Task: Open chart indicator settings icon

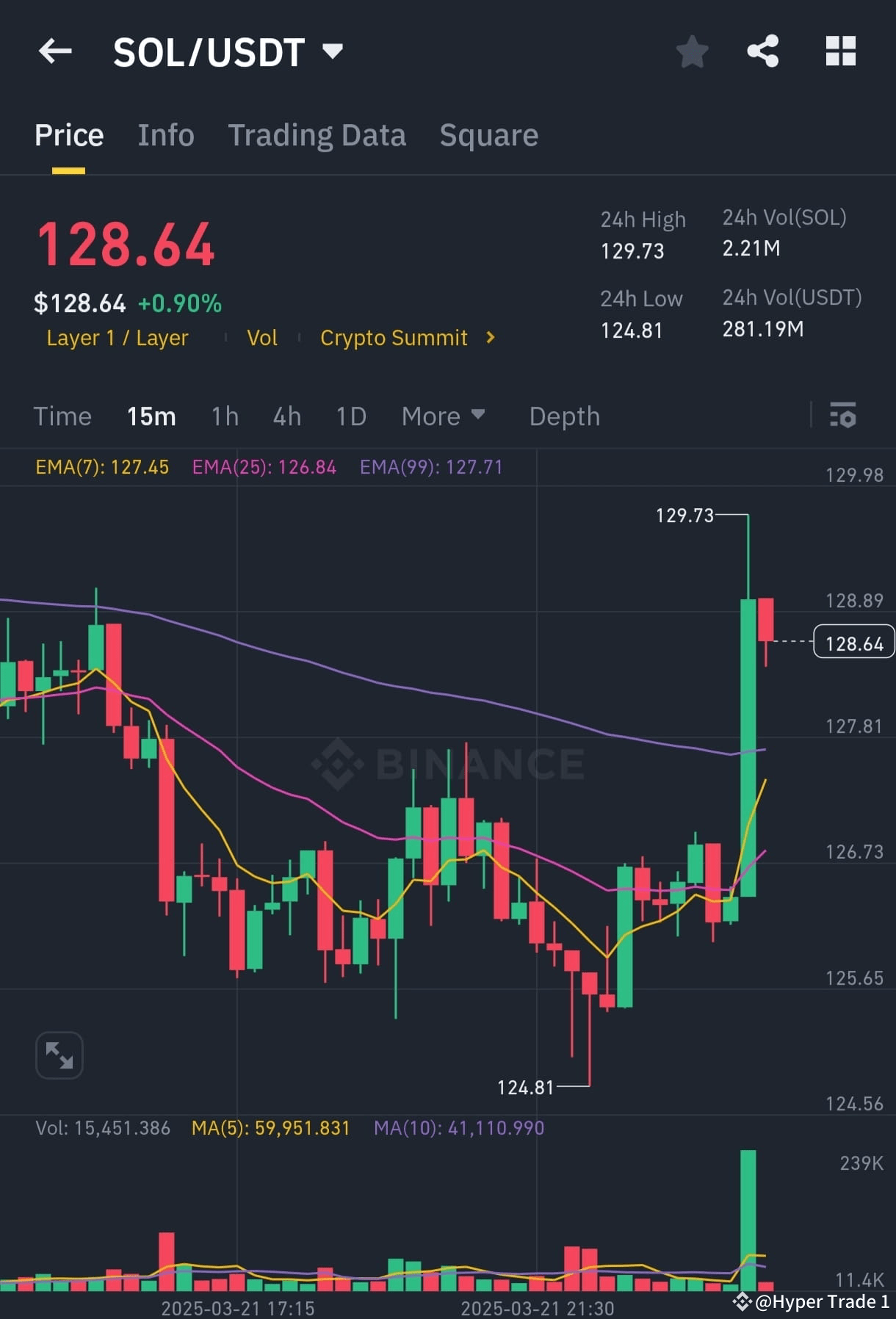Action: pyautogui.click(x=843, y=416)
